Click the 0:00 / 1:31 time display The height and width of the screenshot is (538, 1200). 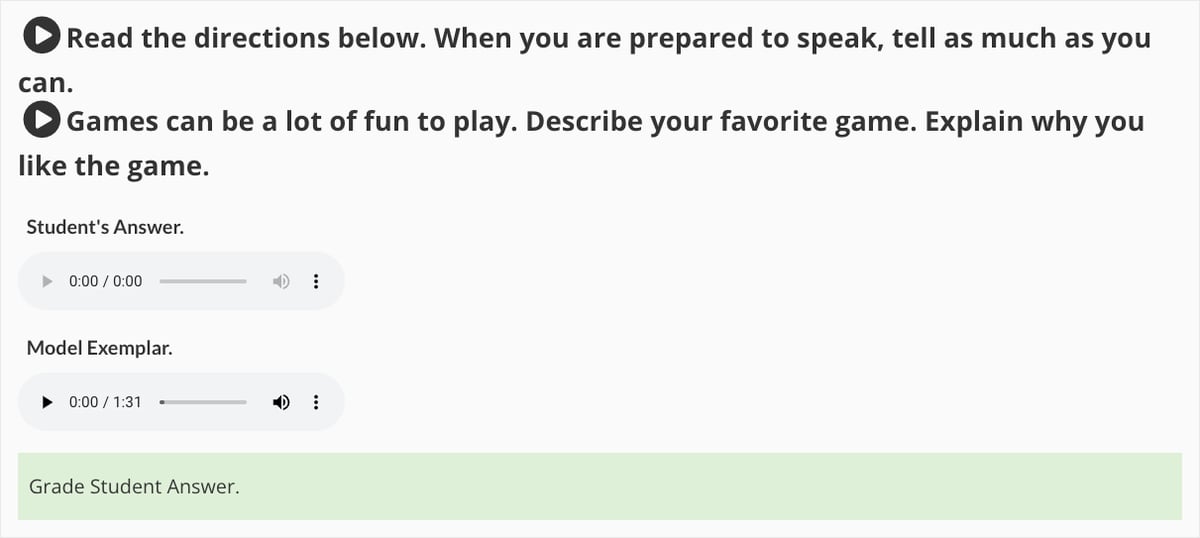pos(105,402)
